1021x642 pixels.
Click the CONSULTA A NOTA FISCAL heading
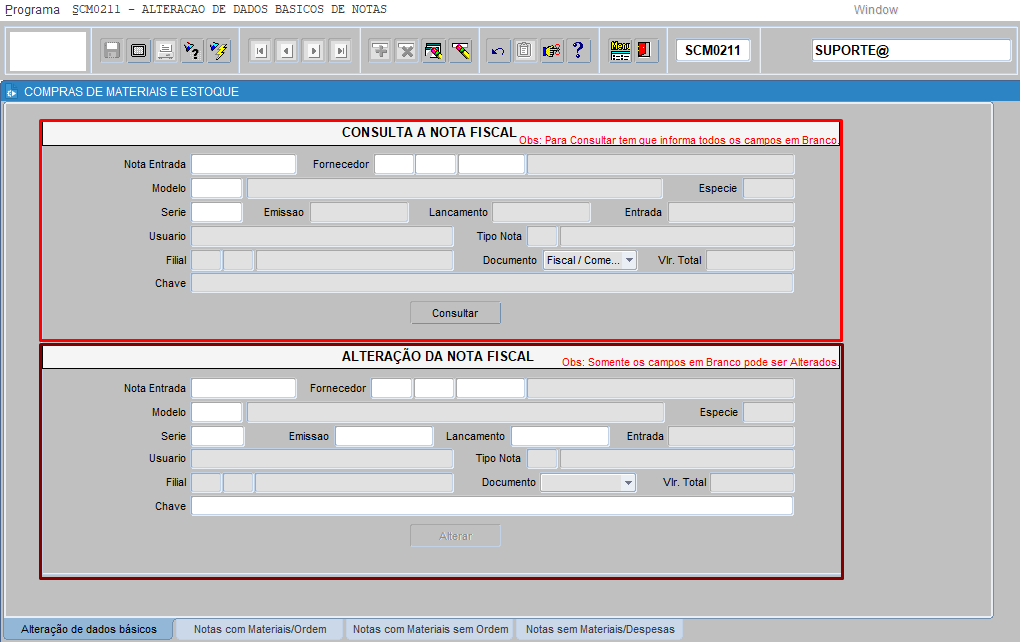pos(429,132)
